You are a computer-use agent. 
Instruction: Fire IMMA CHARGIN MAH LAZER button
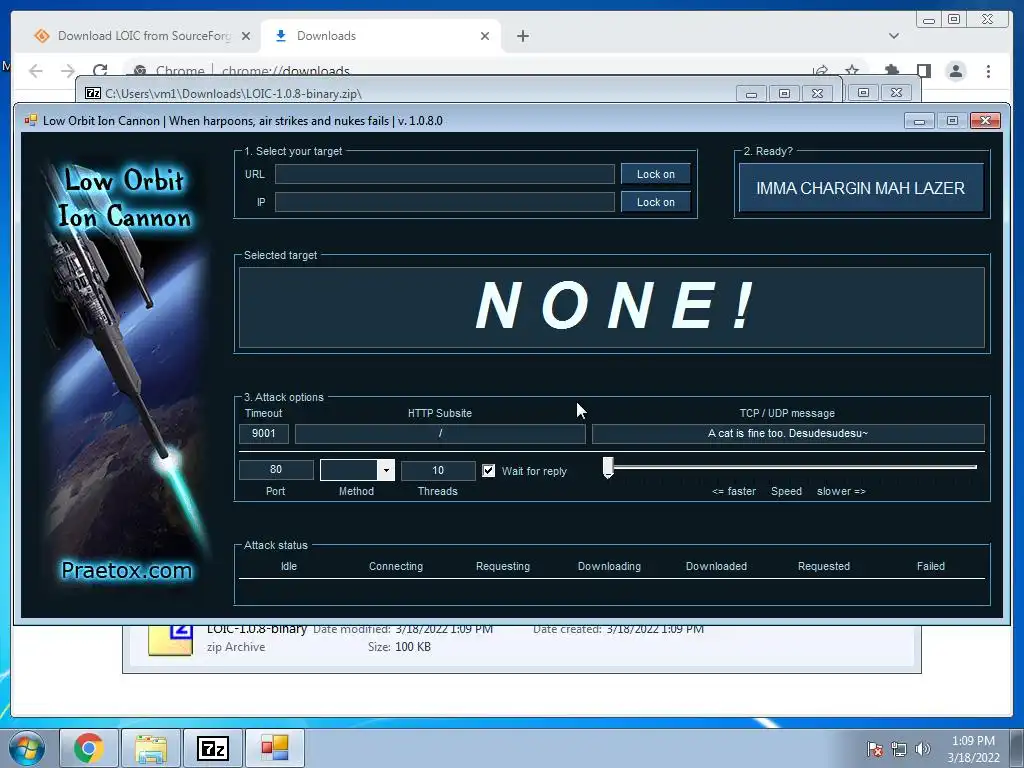(x=861, y=188)
